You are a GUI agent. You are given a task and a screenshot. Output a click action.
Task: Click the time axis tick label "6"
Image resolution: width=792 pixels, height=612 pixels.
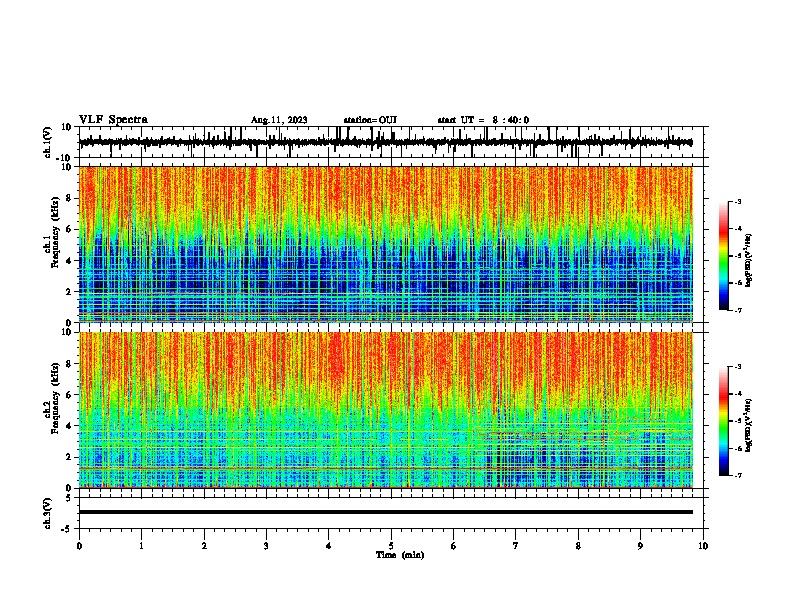coord(454,546)
